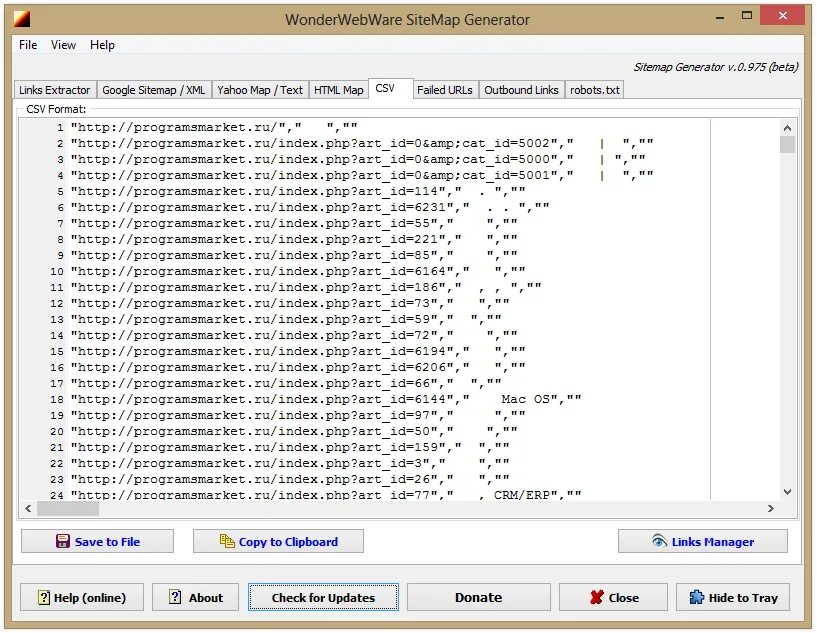The height and width of the screenshot is (633, 817).
Task: Minimize the SiteMap Generator window
Action: [x=721, y=17]
